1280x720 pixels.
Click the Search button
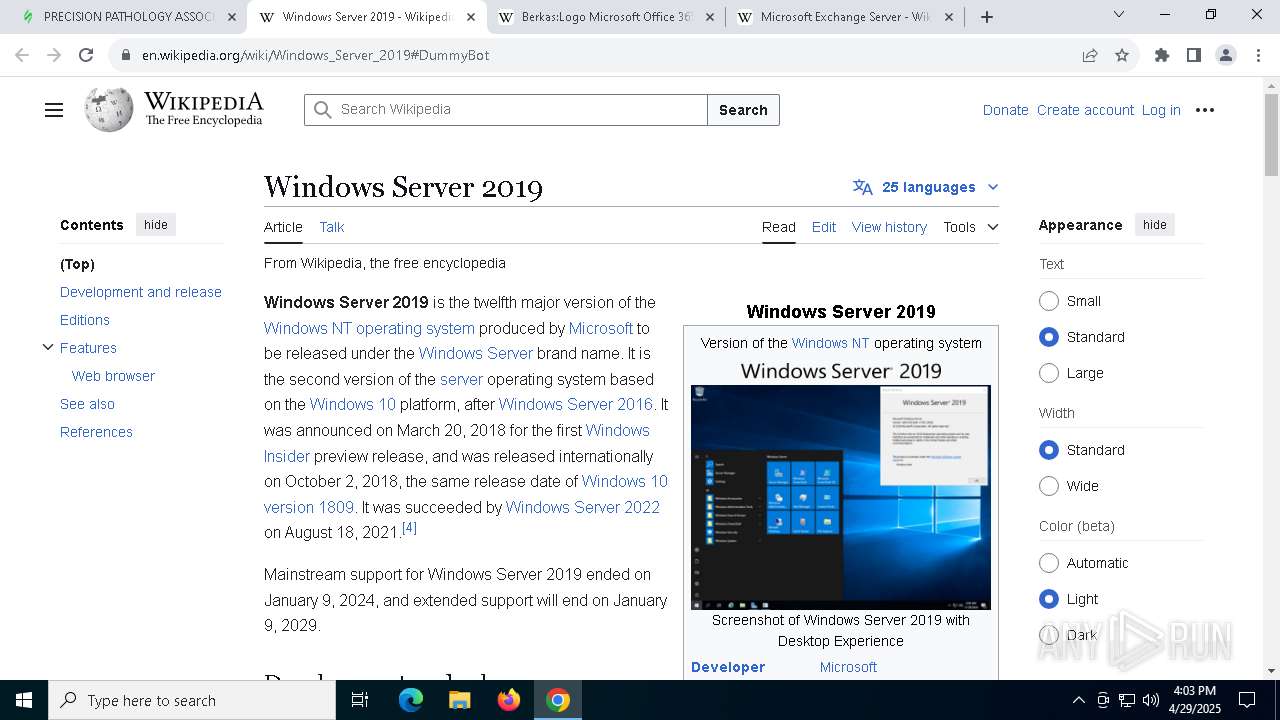(743, 110)
